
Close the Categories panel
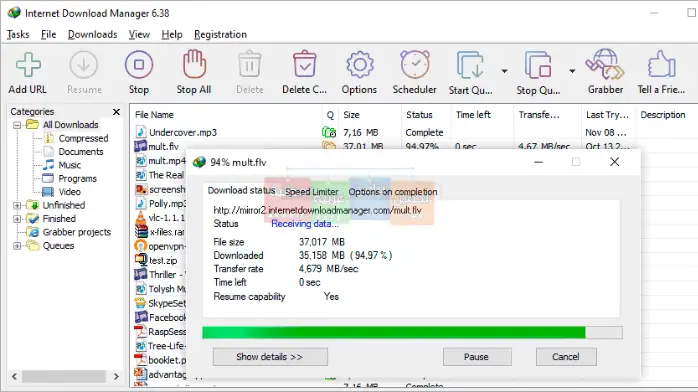(116, 112)
